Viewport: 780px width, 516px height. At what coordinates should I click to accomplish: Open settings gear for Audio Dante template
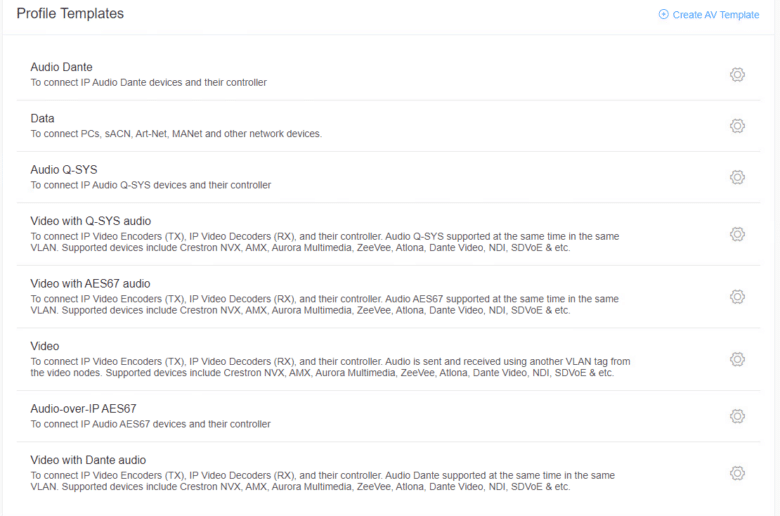click(737, 75)
